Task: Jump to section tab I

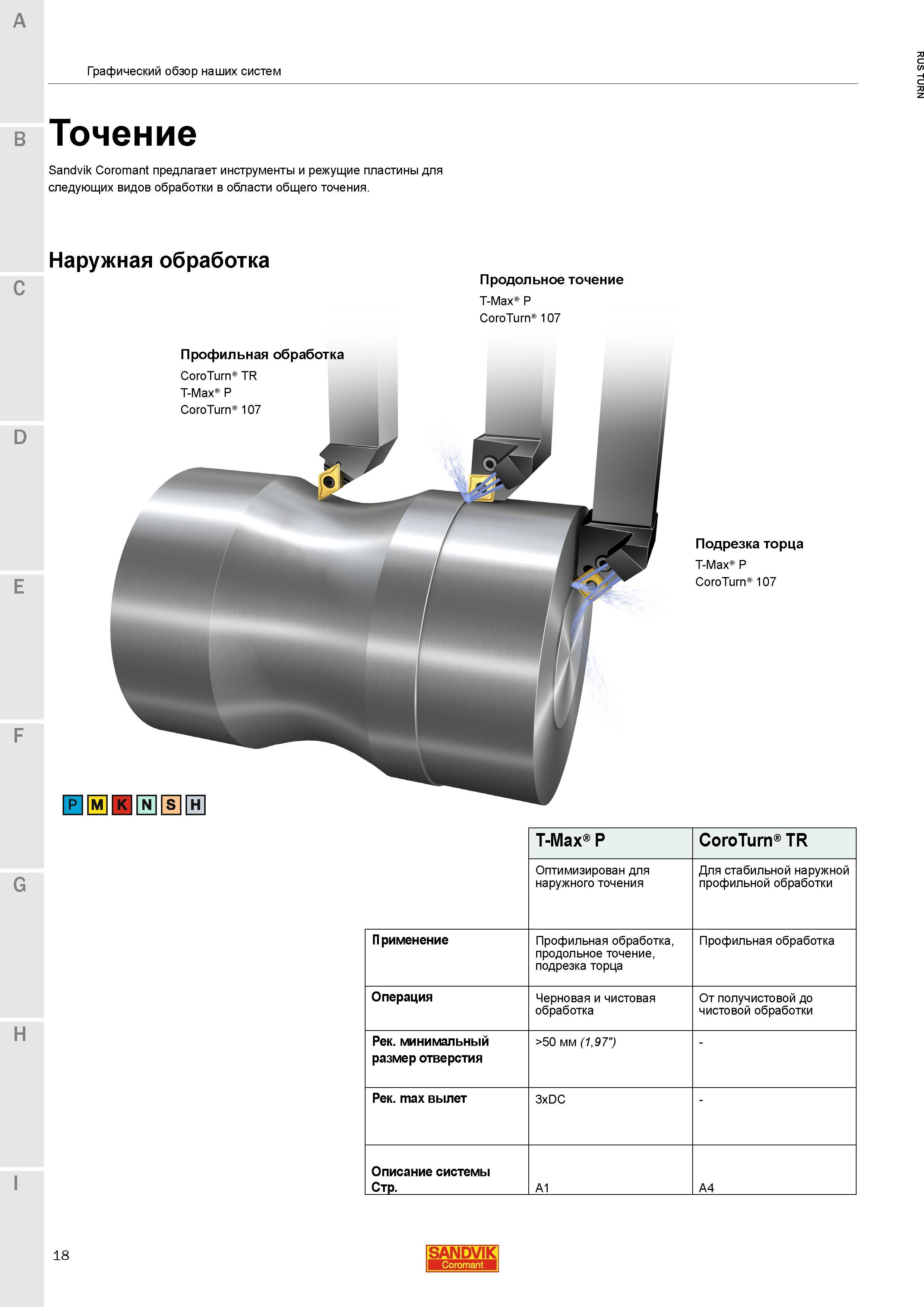Action: coord(21,1238)
